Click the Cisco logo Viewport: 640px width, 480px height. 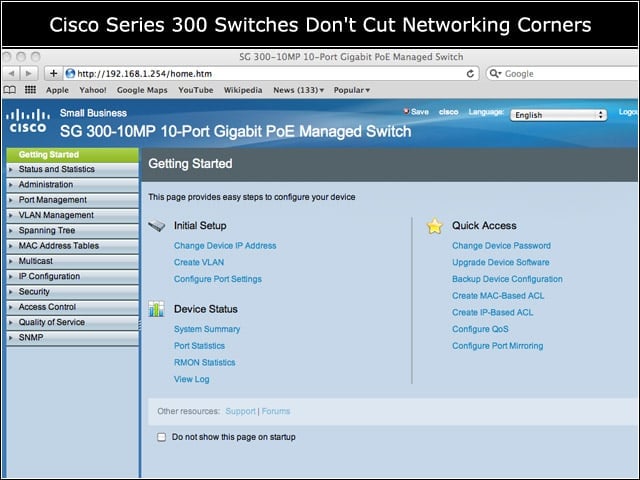28,121
